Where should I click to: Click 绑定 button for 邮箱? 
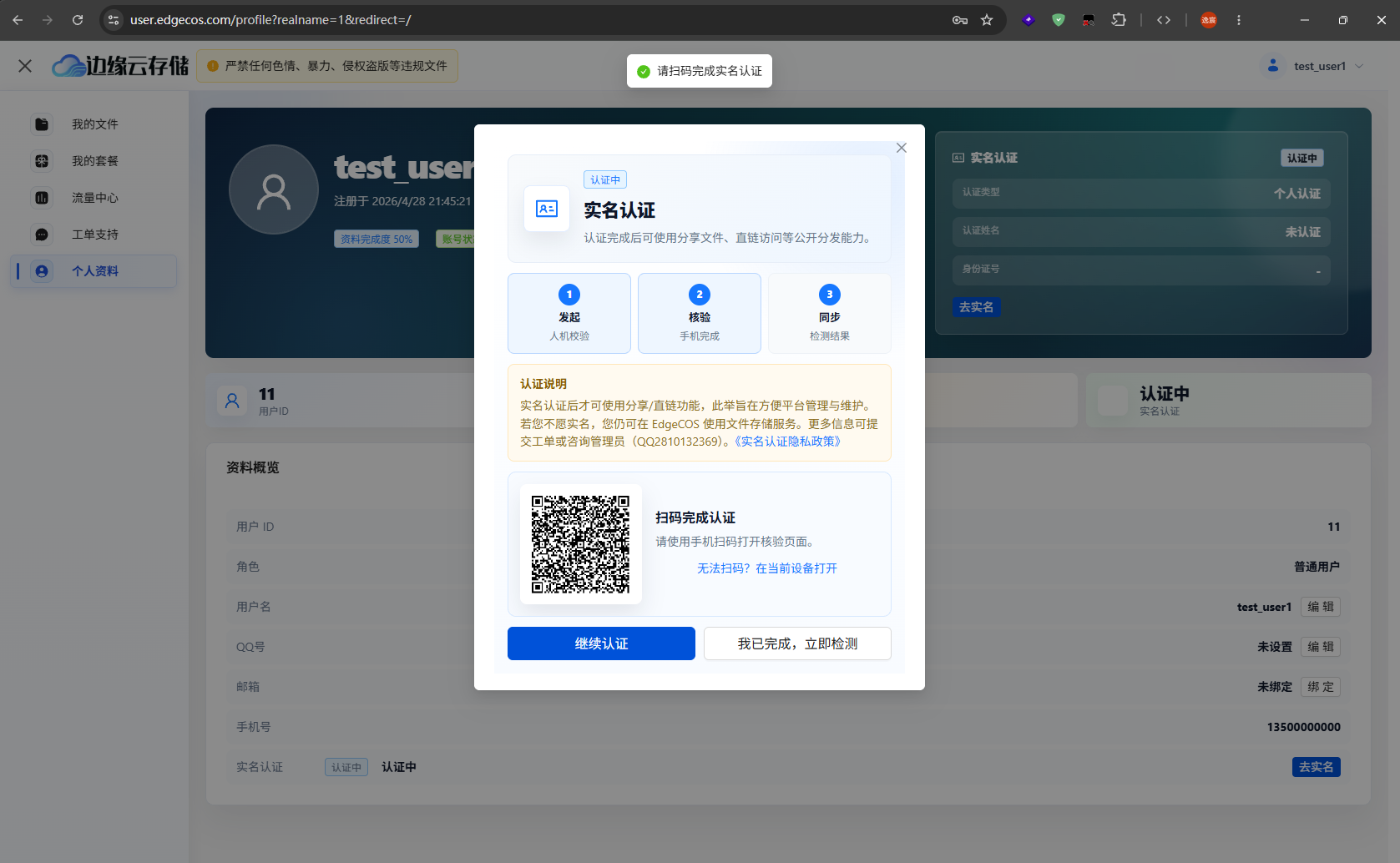(1321, 687)
